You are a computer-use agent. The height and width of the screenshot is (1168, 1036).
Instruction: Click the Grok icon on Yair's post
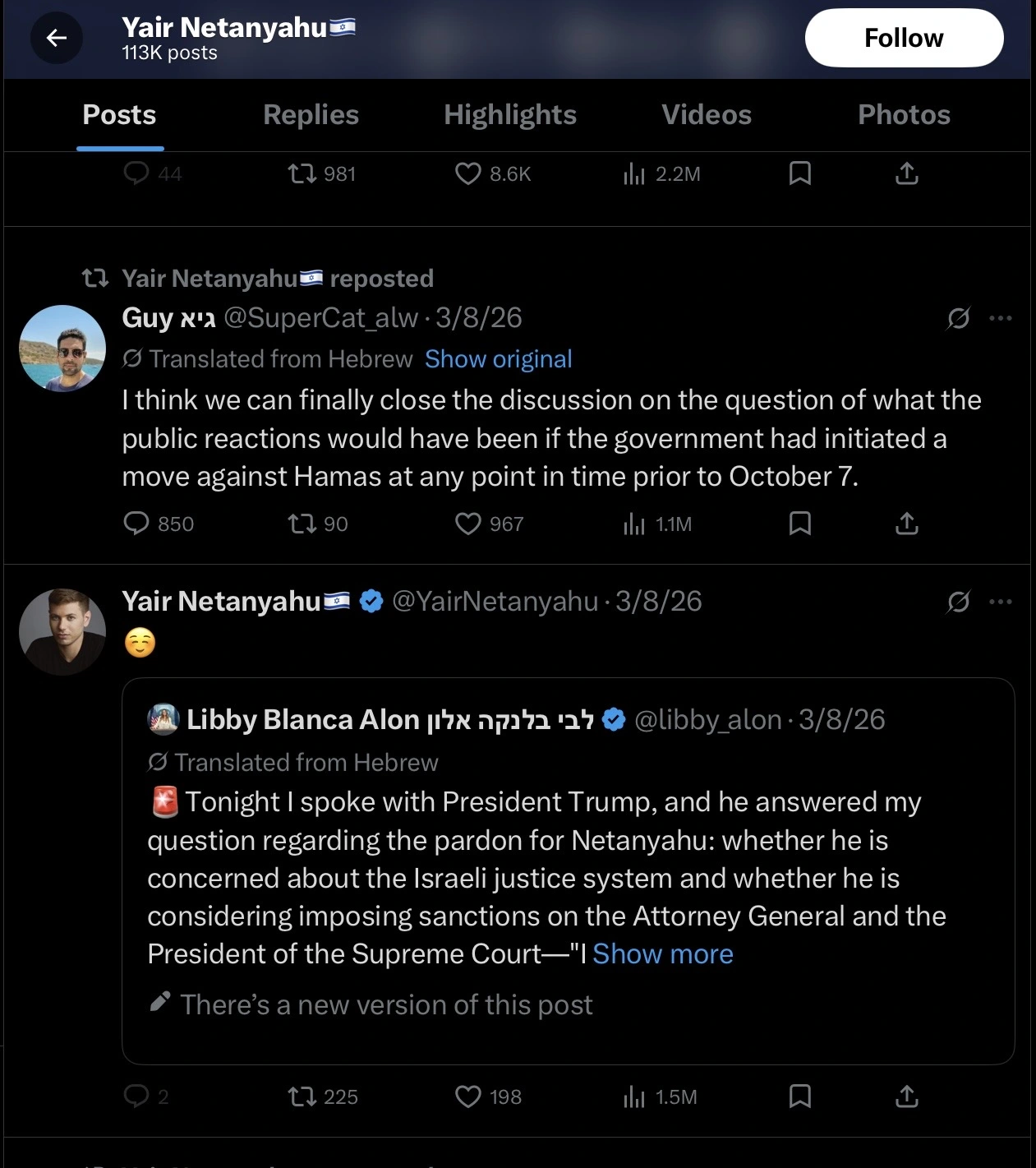pyautogui.click(x=958, y=602)
